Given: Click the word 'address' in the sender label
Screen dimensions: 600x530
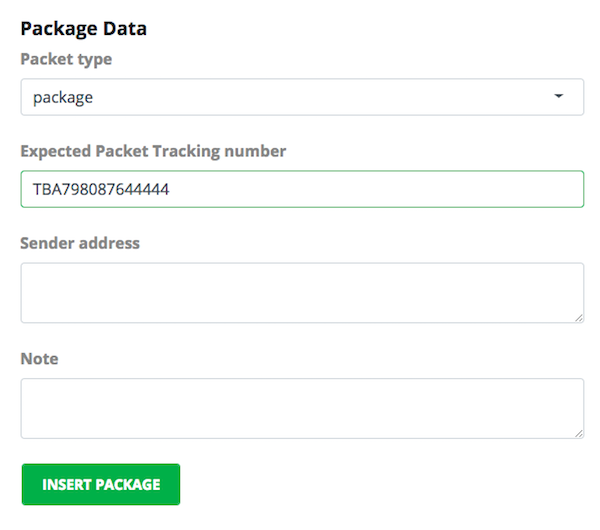Looking at the screenshot, I should [109, 243].
